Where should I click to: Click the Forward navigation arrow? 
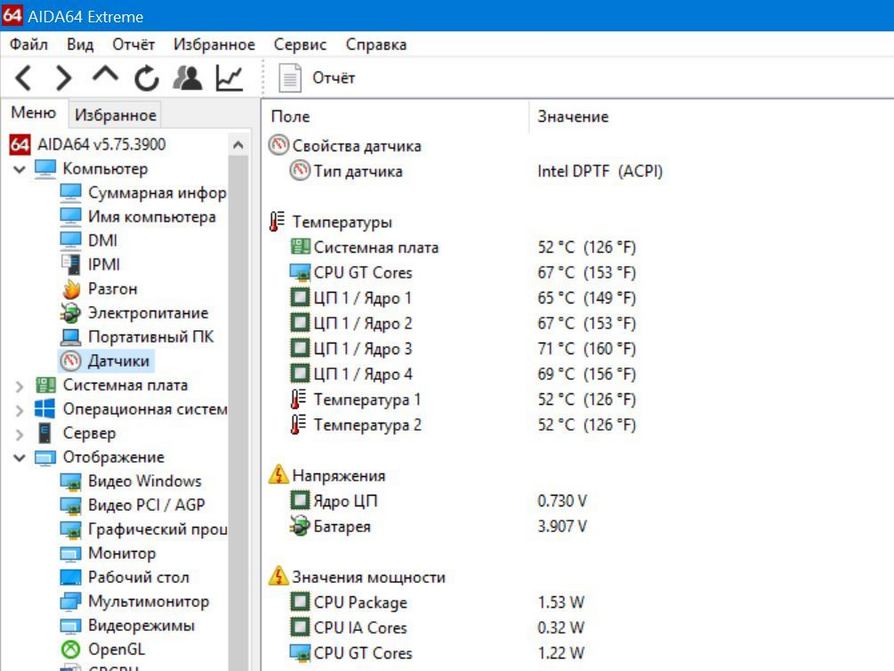pyautogui.click(x=64, y=77)
